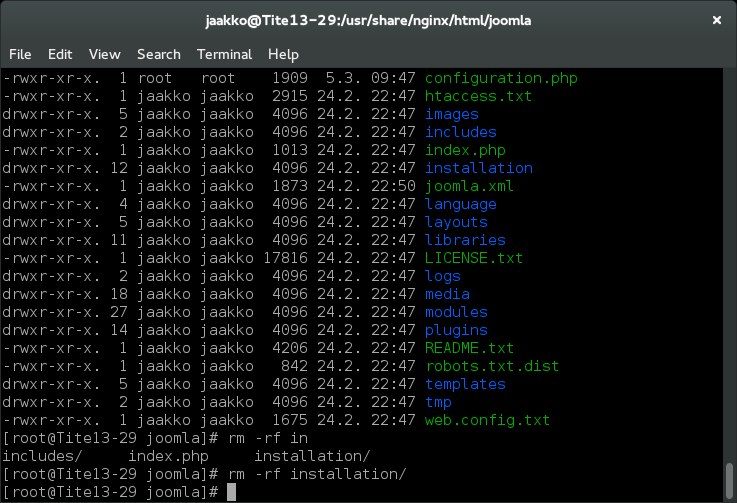Click size 2915 on htaccess.txt row
Viewport: 737px width, 503px height.
290,96
